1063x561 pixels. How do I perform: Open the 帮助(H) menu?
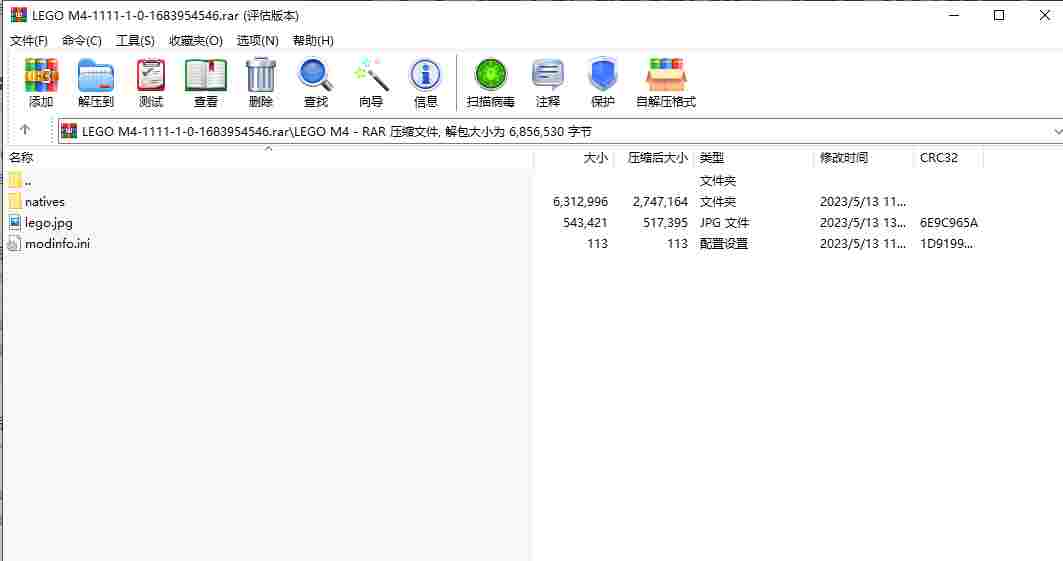[x=313, y=41]
